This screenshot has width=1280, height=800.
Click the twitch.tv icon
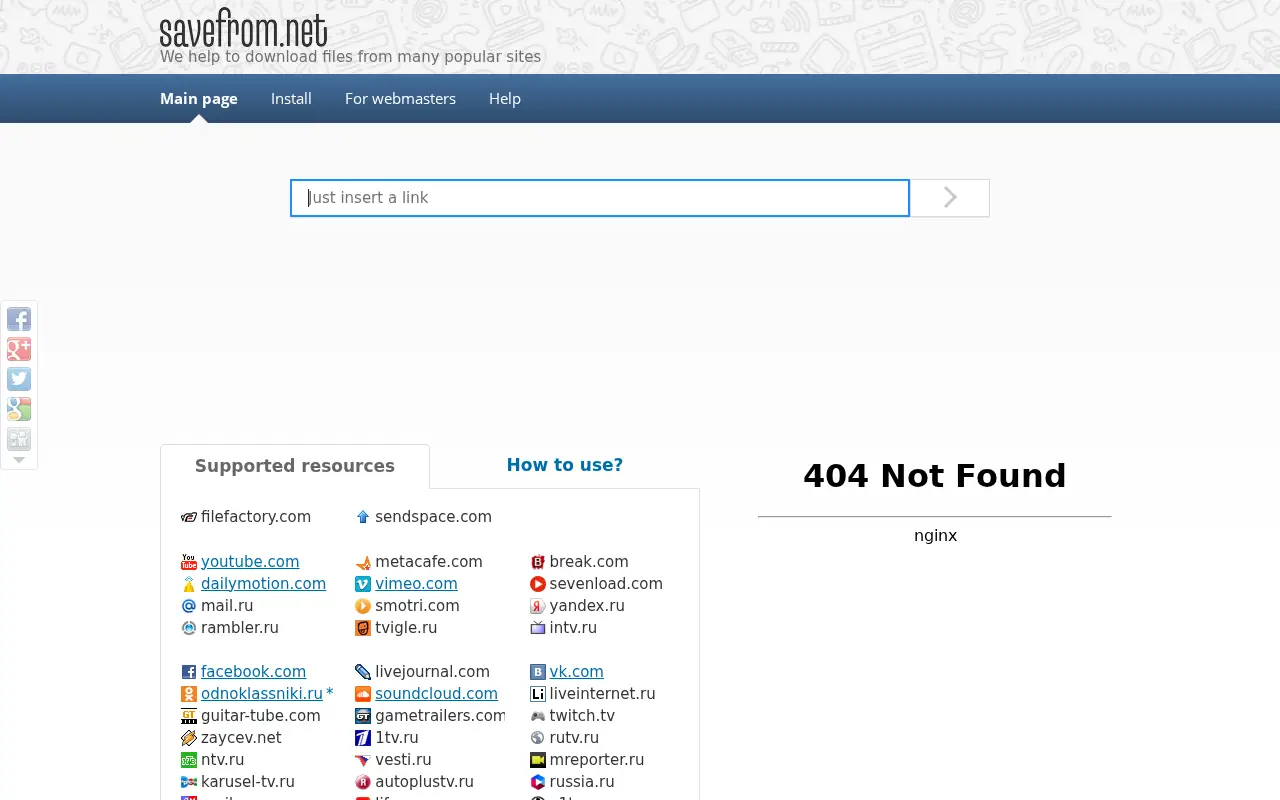[x=538, y=716]
